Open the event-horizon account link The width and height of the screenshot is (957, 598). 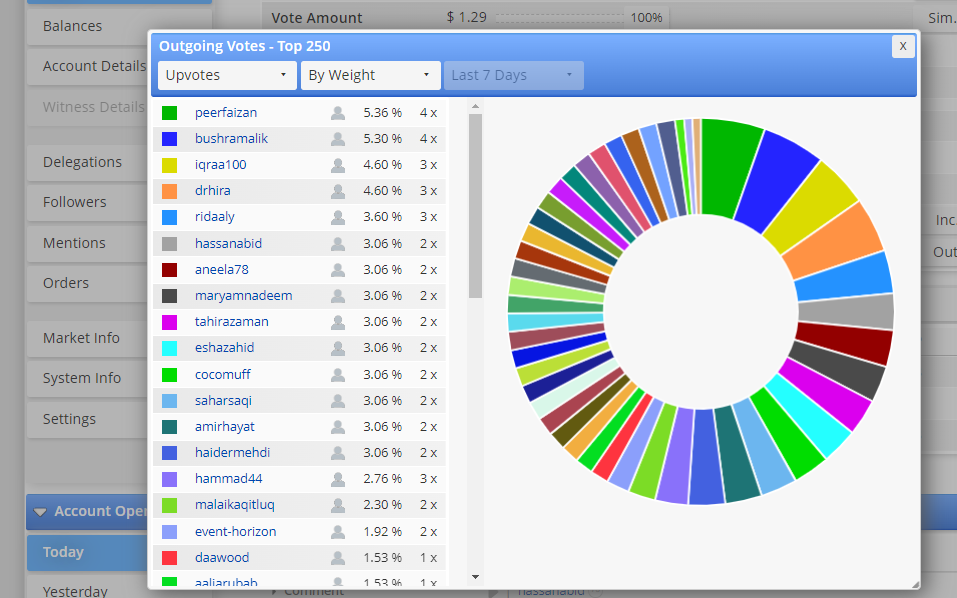pyautogui.click(x=236, y=532)
